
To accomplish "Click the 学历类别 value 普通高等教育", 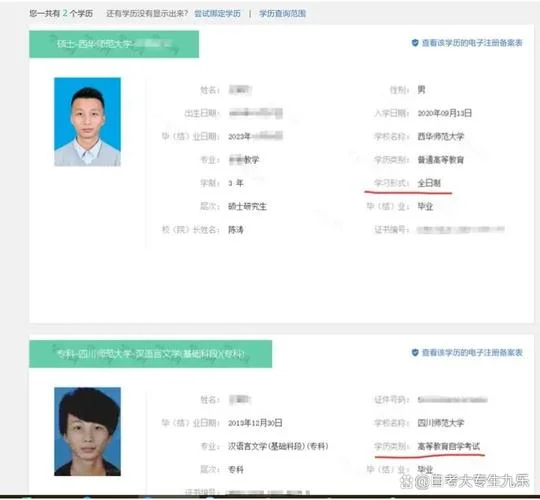I will coord(441,160).
